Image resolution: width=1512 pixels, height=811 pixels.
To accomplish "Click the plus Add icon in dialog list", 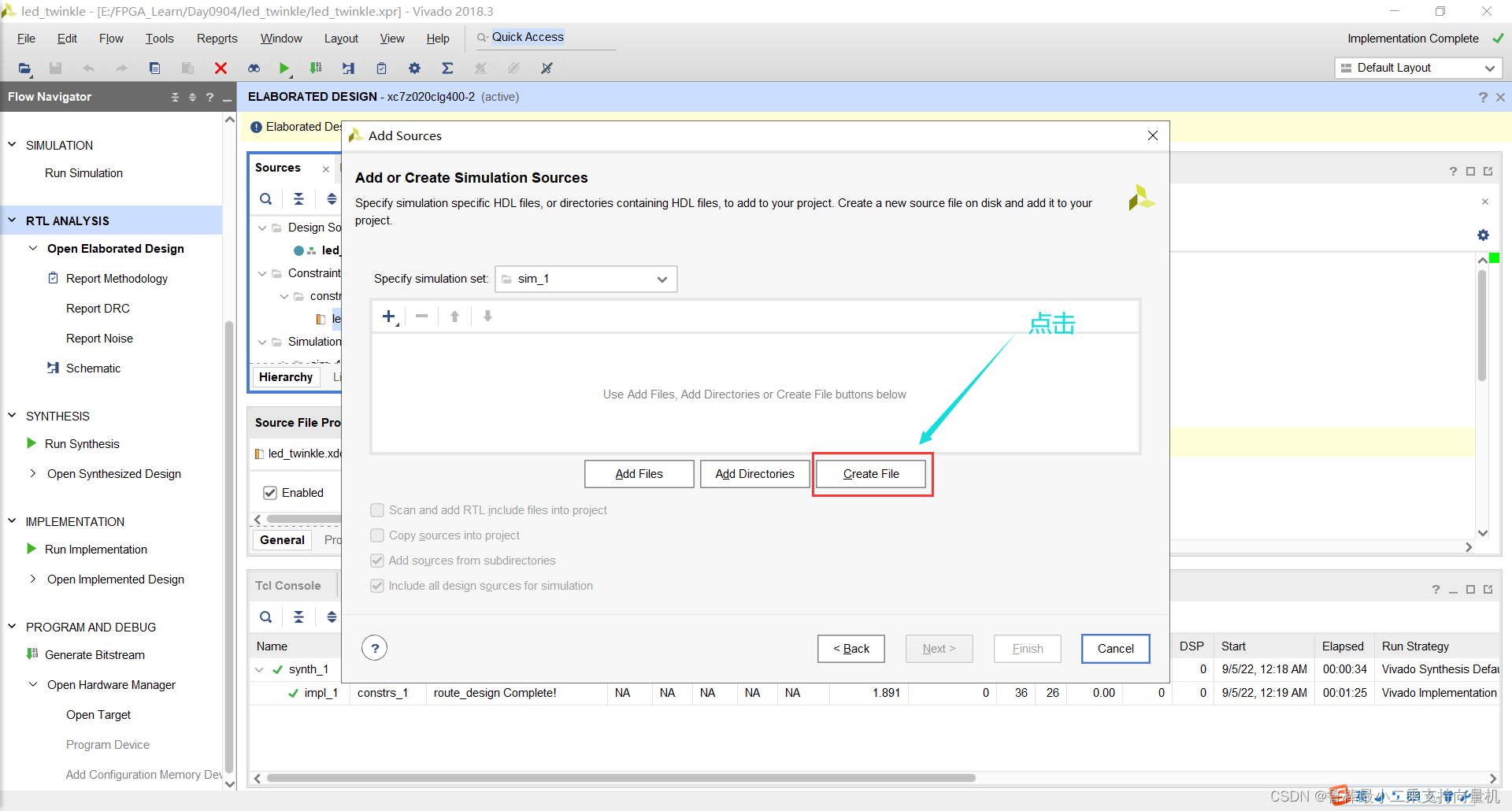I will pos(389,317).
